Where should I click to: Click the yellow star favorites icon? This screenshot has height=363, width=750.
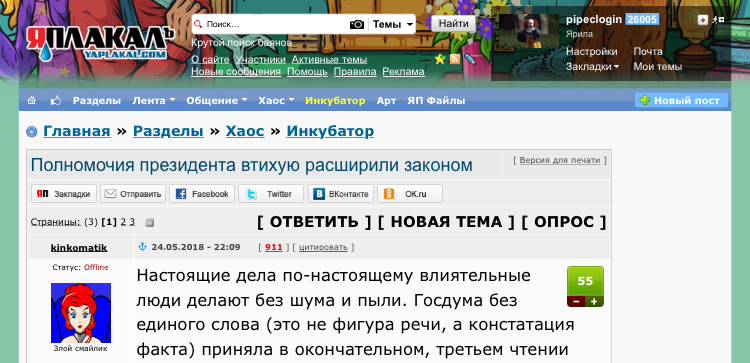440,59
